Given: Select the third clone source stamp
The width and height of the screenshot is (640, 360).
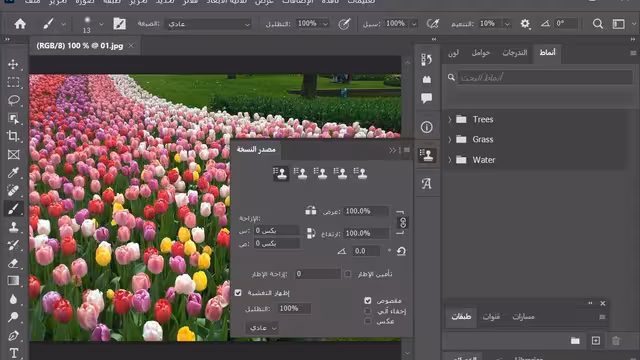Looking at the screenshot, I should tap(320, 173).
